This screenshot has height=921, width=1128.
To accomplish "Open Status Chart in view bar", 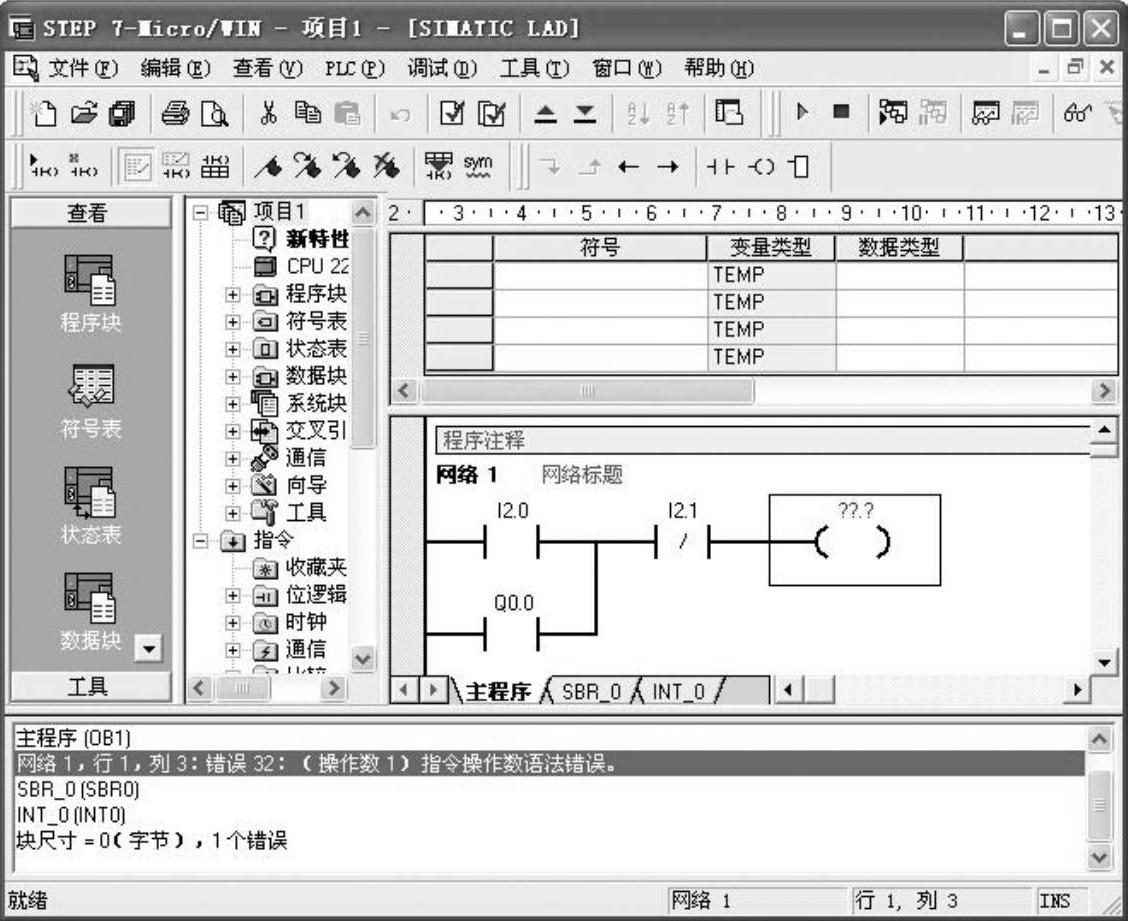I will [x=90, y=506].
